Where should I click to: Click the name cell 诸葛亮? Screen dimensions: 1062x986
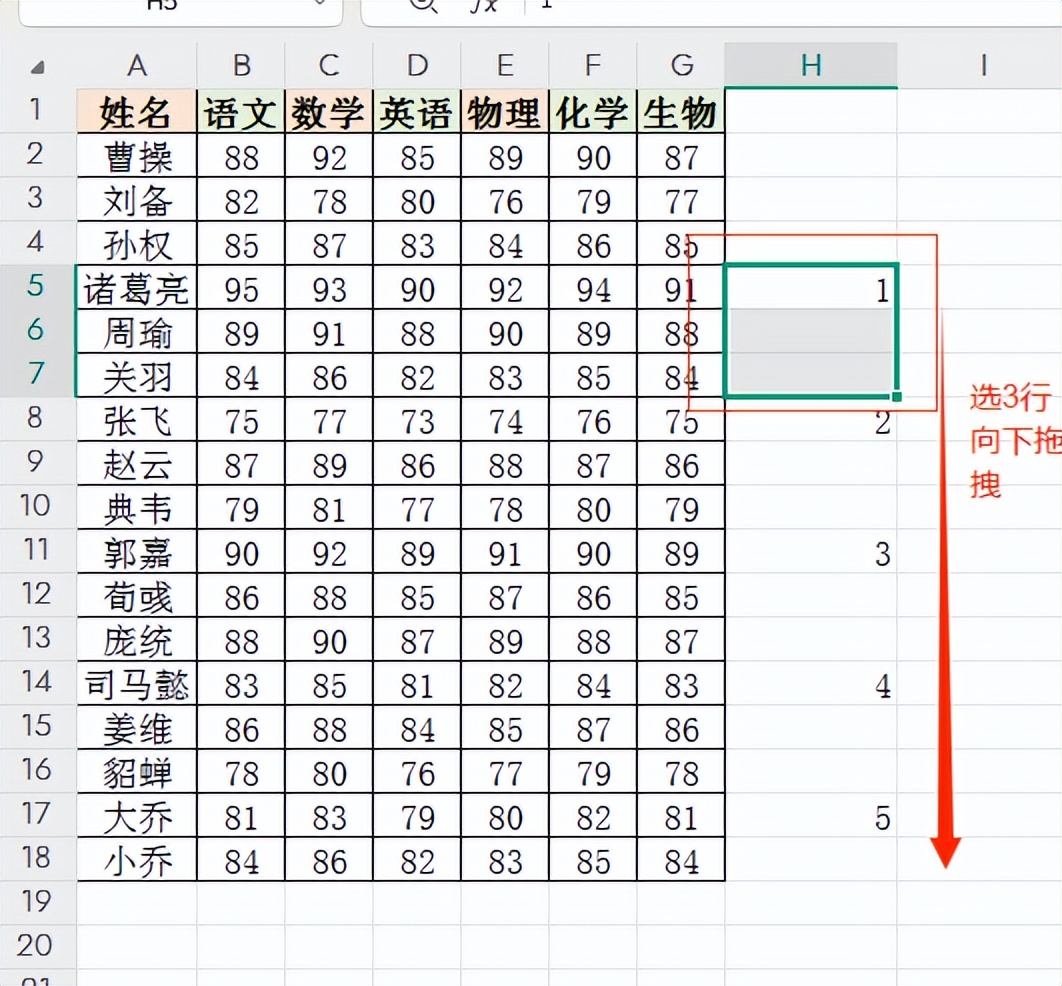pyautogui.click(x=137, y=288)
